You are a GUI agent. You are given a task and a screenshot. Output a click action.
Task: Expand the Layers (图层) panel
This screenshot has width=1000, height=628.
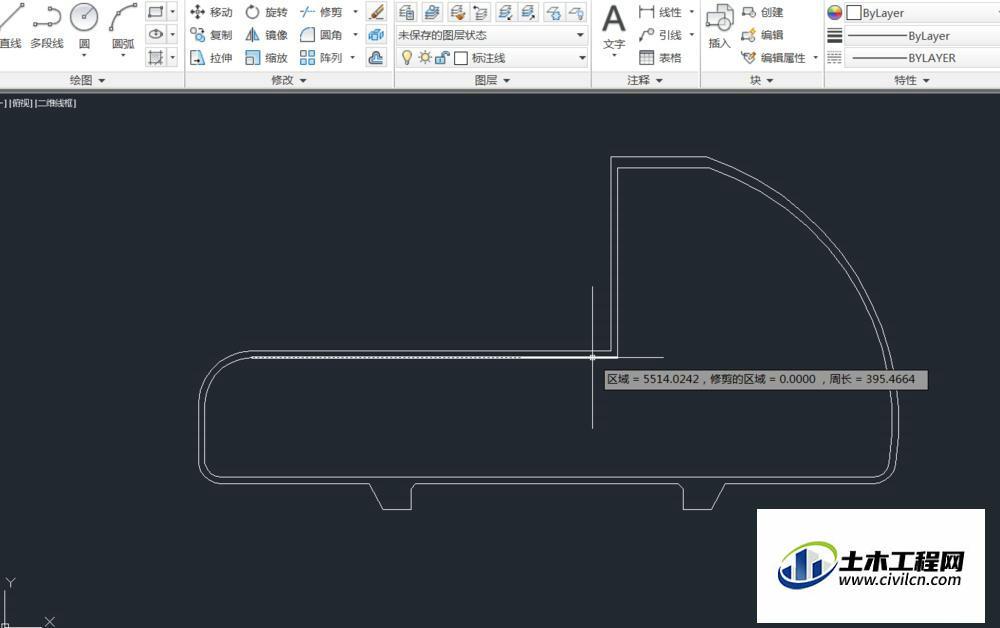[492, 80]
